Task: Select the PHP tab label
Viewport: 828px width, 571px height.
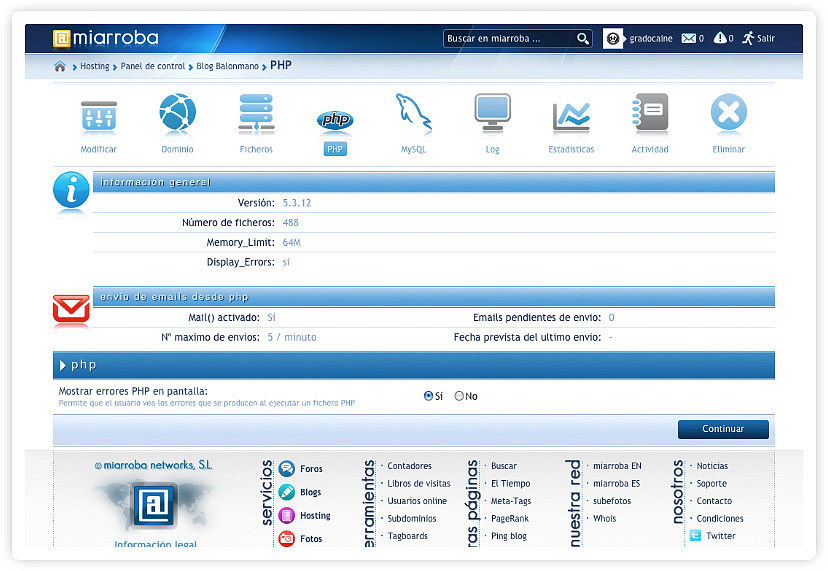Action: click(335, 149)
